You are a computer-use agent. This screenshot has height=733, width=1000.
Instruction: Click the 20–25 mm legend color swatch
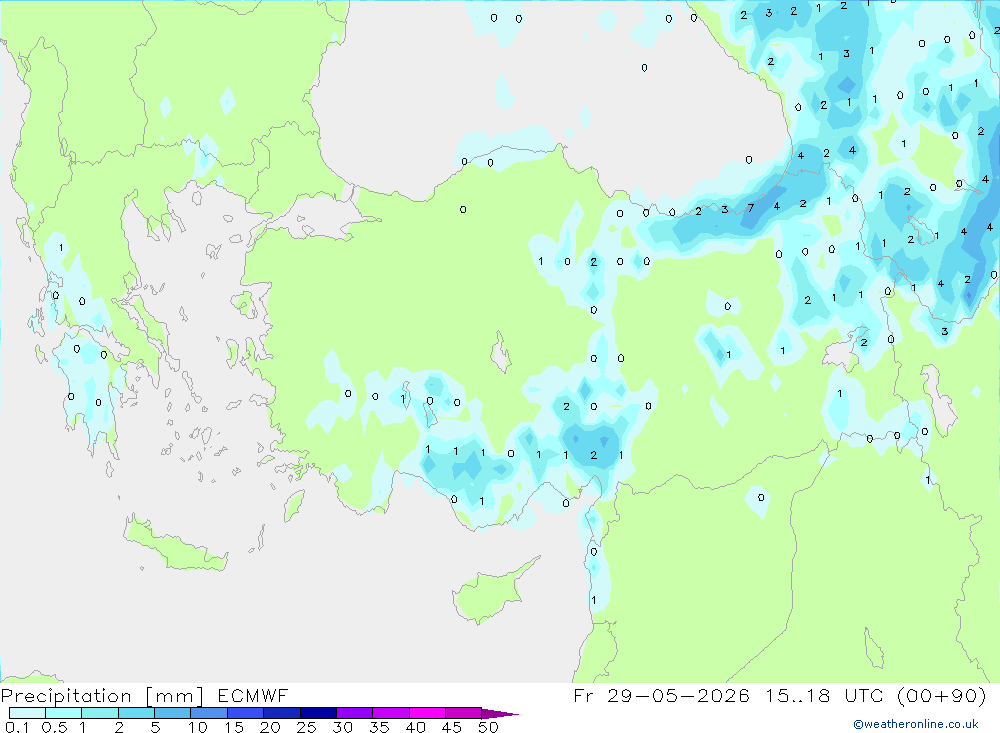[x=282, y=713]
